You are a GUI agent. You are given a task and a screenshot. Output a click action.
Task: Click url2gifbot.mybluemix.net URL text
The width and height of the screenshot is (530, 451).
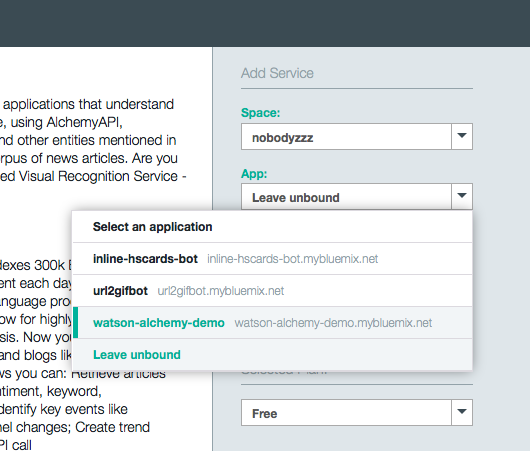click(221, 291)
